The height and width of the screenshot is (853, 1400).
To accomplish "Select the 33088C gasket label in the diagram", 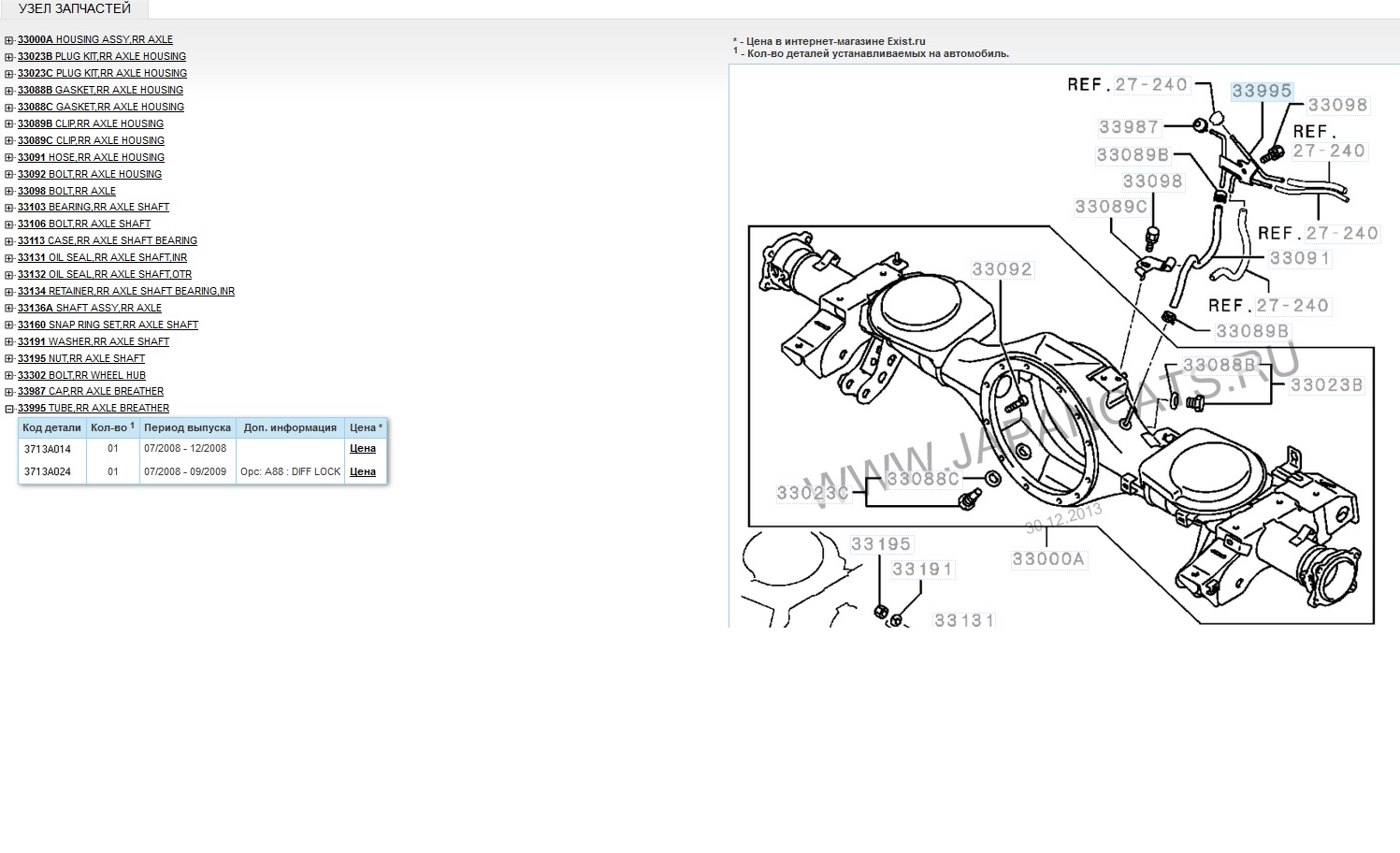I will 922,479.
